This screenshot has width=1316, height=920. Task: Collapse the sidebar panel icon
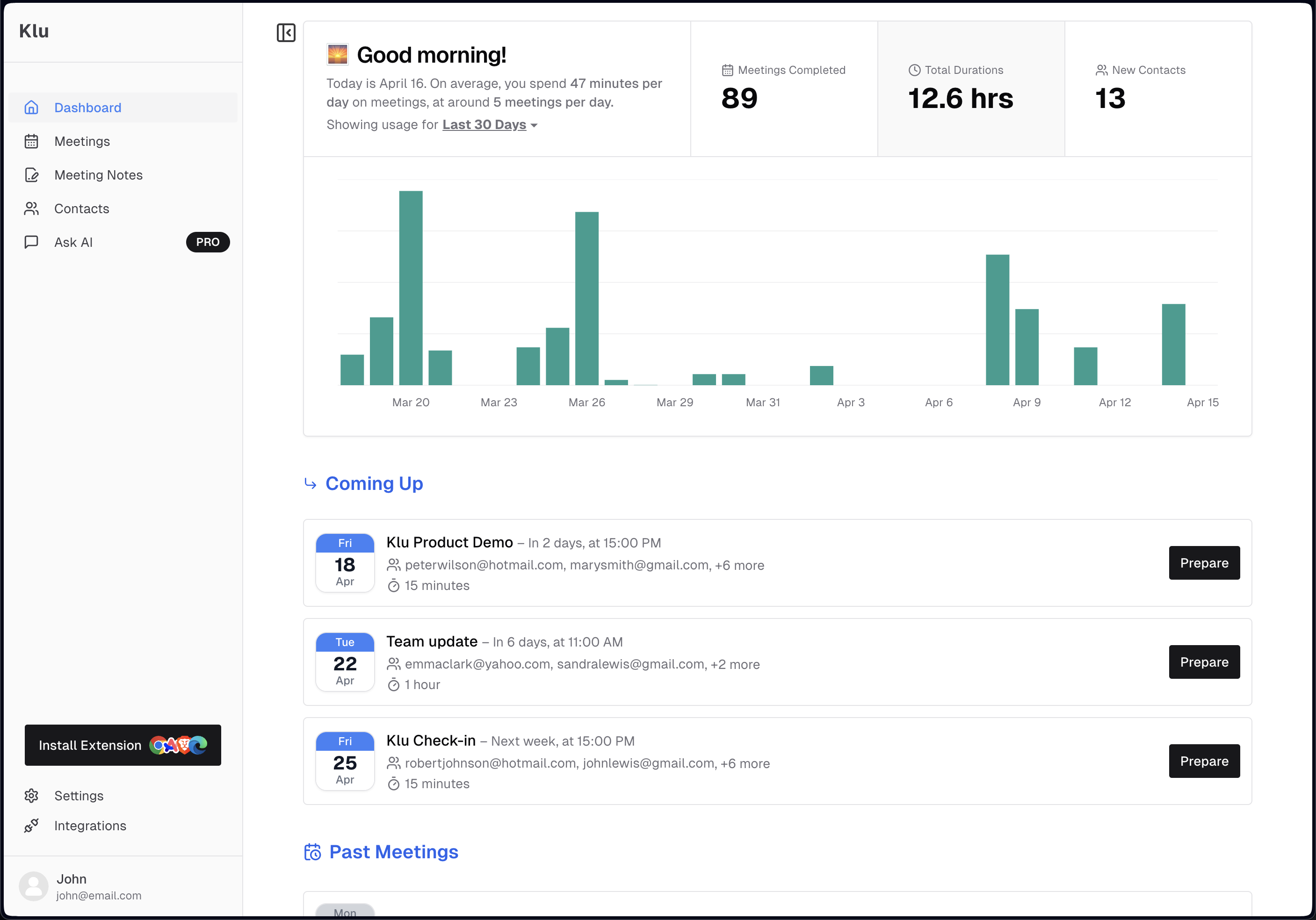click(286, 33)
